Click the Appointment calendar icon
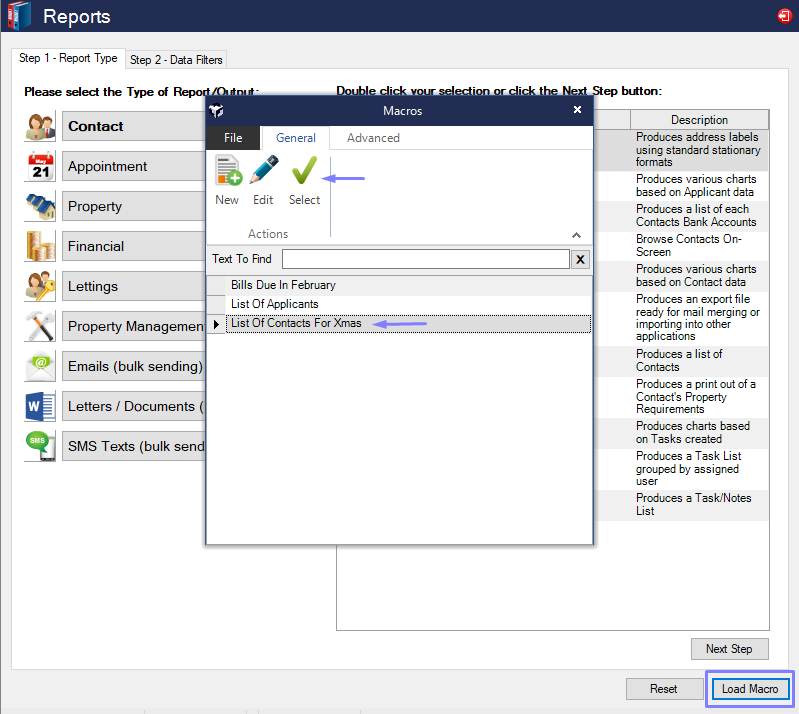The width and height of the screenshot is (799, 714). point(40,167)
